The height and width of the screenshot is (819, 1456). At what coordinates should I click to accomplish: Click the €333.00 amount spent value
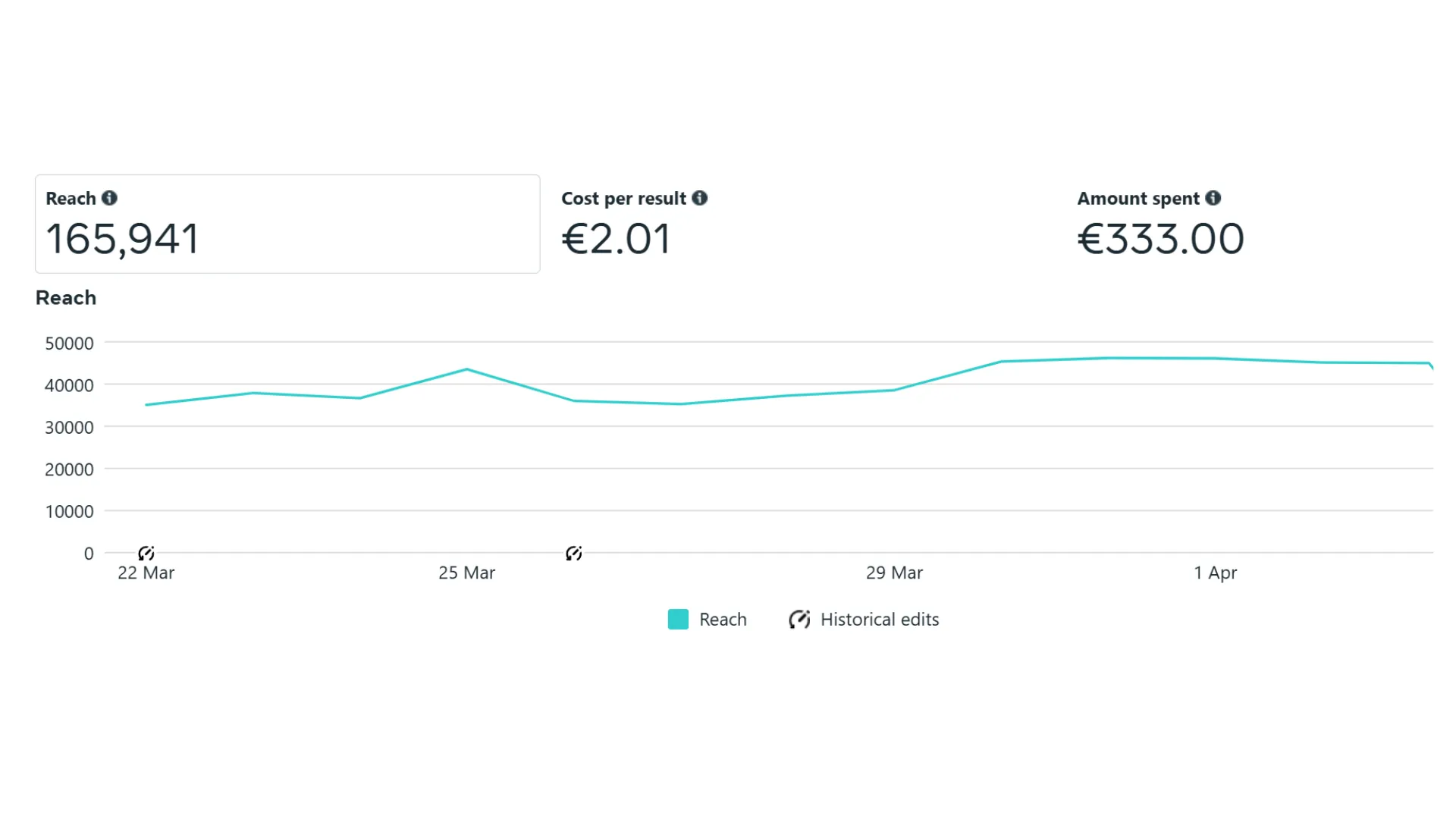click(x=1160, y=239)
